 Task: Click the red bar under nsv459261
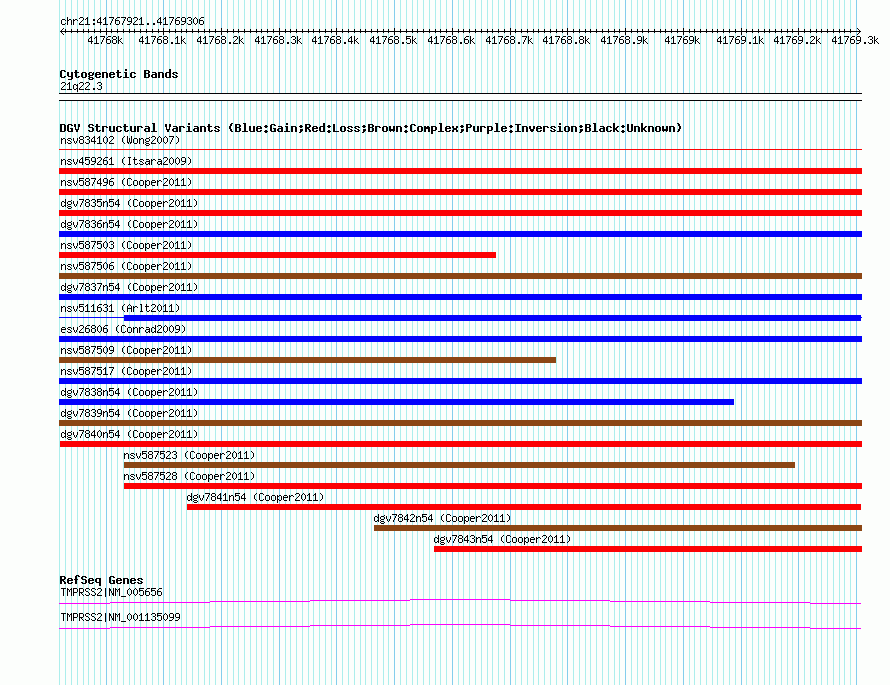[460, 171]
